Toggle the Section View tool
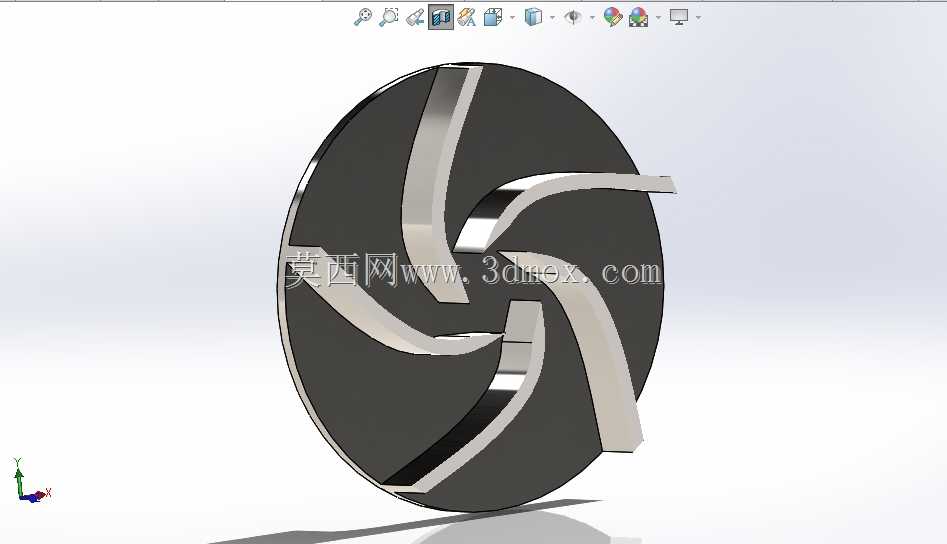947x544 pixels. (x=441, y=17)
